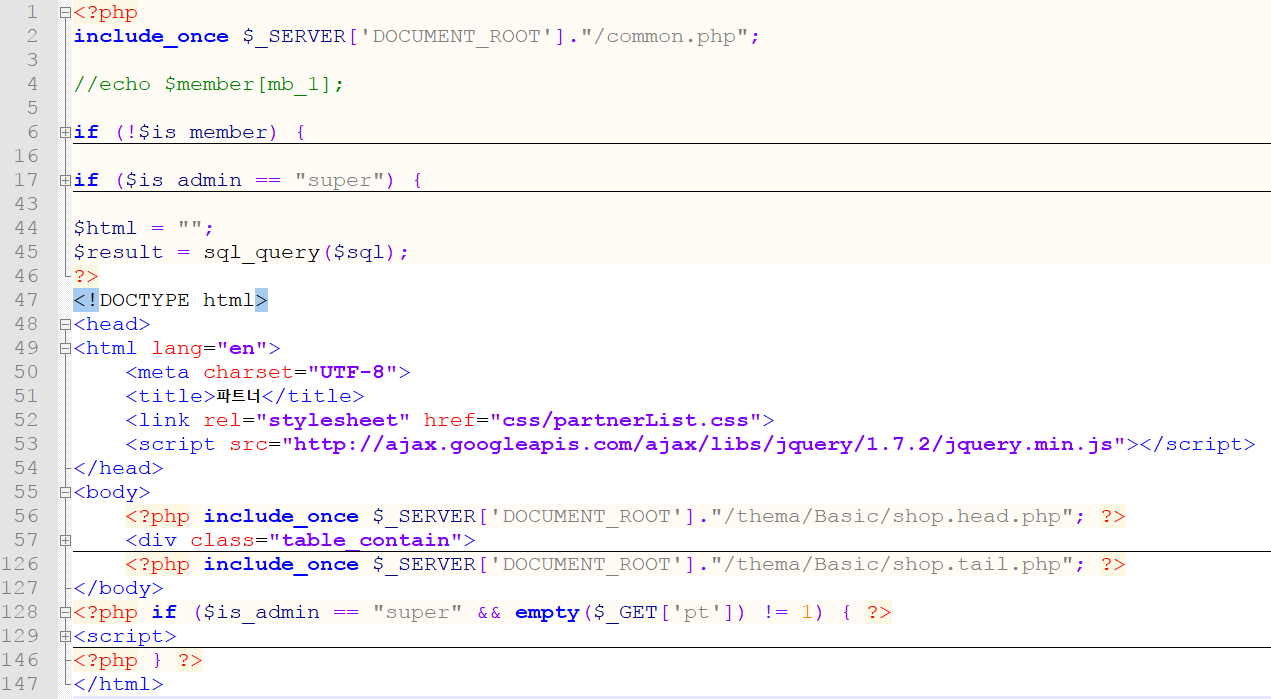Click the closing </head> tag

pos(119,468)
